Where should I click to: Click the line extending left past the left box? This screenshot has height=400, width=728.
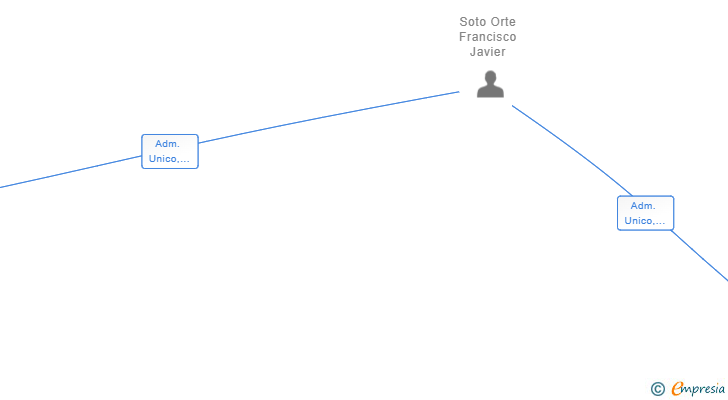coord(71,172)
